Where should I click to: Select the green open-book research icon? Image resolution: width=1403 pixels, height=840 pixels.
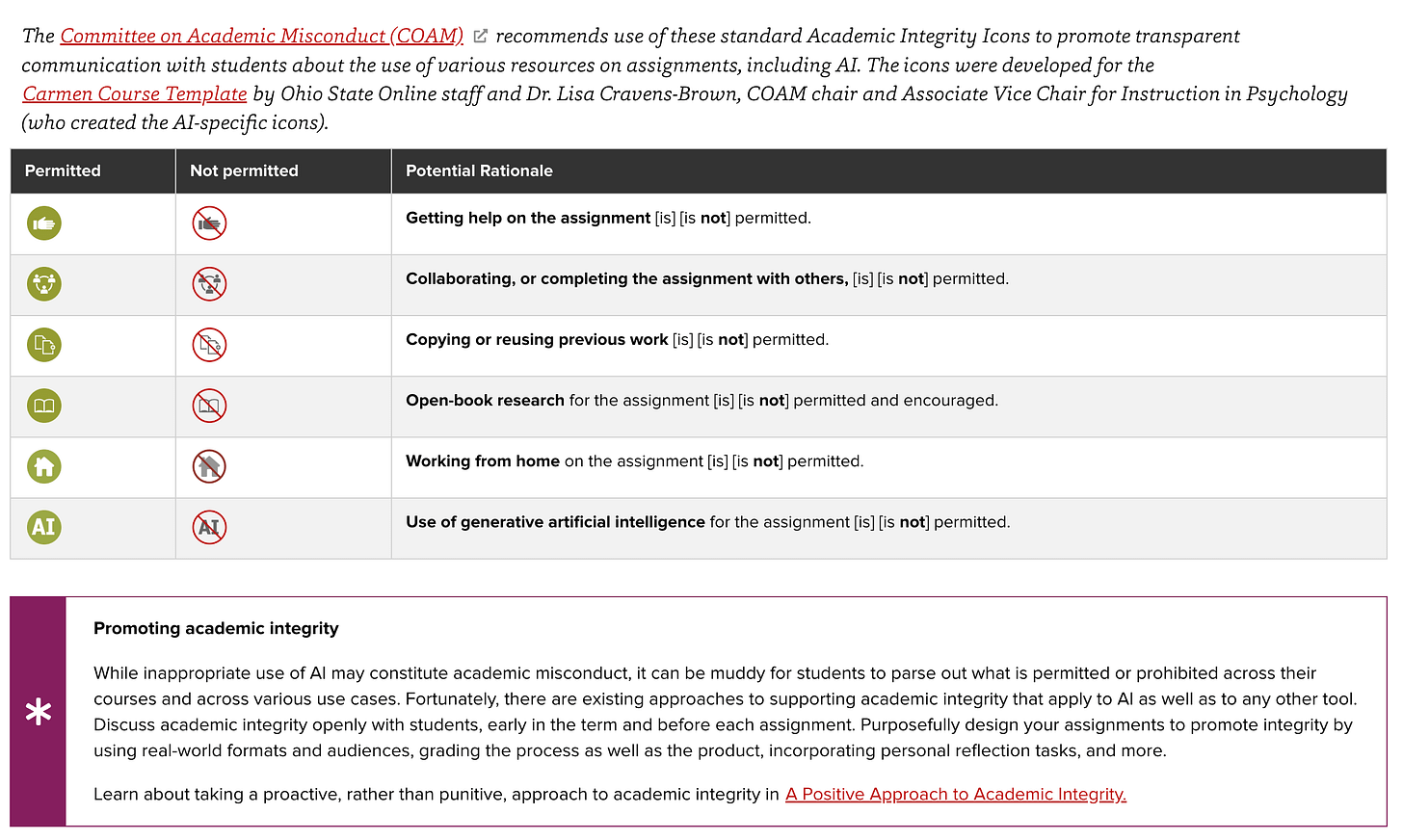pos(44,406)
